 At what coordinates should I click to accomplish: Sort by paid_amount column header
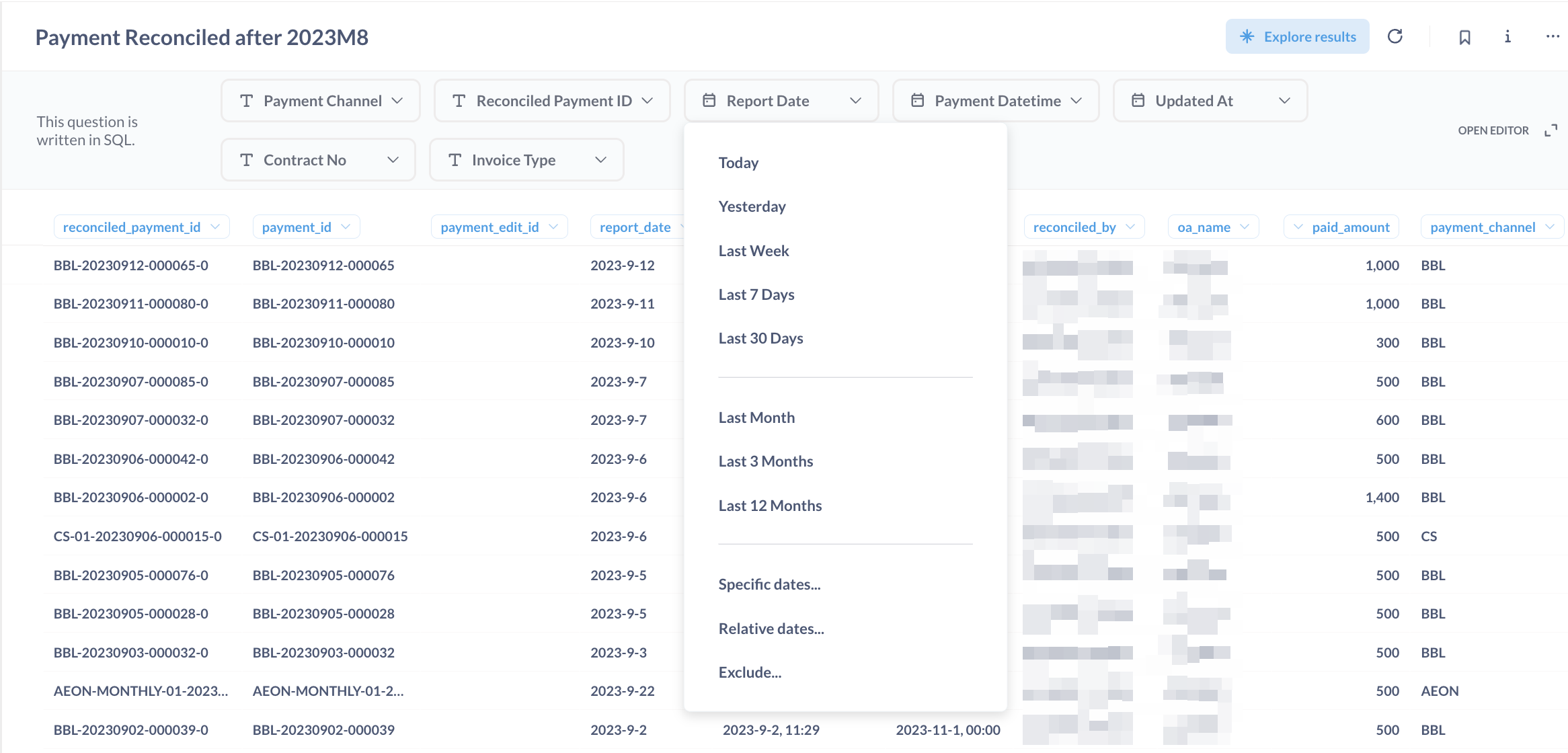coord(1350,227)
